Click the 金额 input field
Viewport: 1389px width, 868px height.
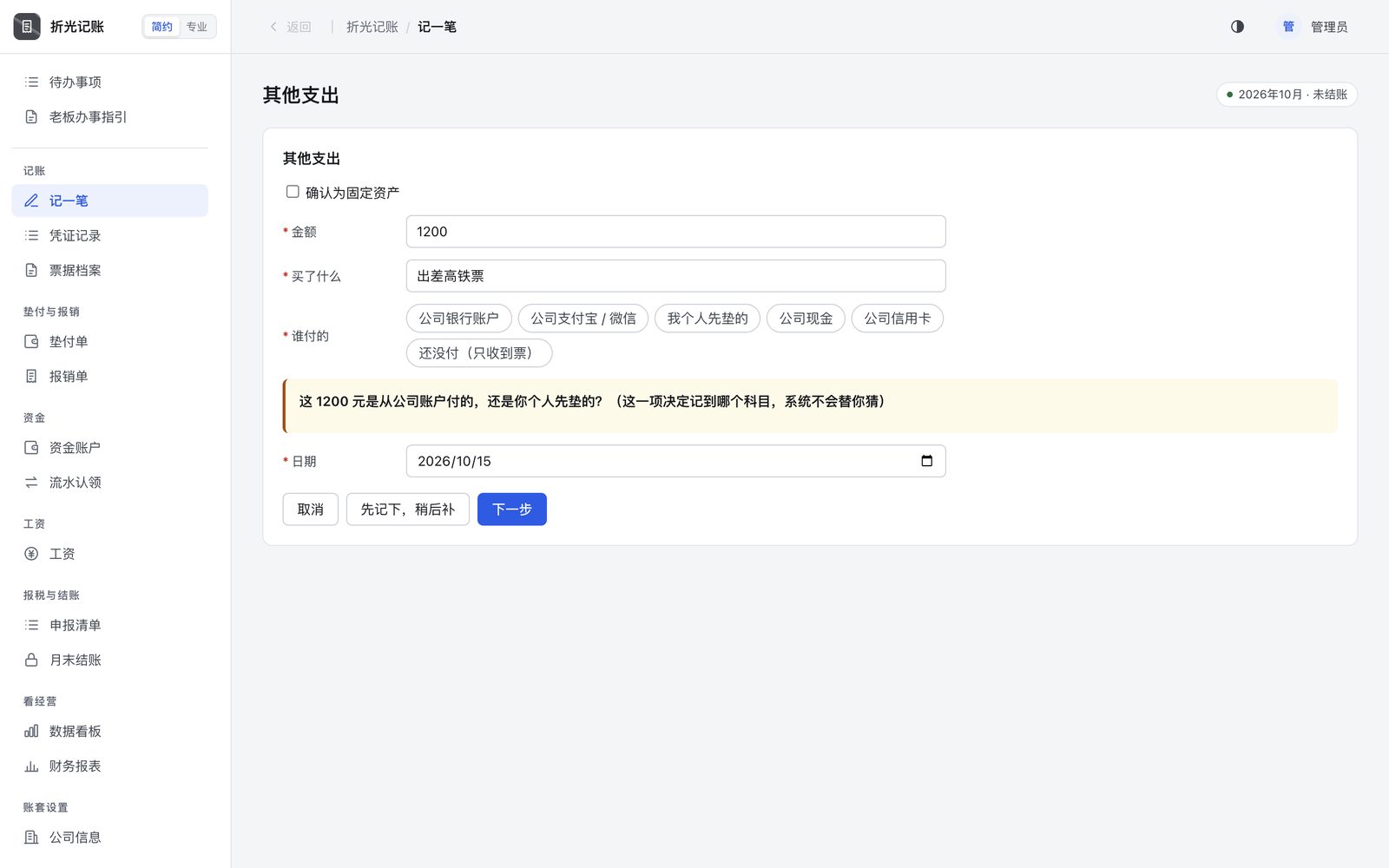click(x=676, y=232)
